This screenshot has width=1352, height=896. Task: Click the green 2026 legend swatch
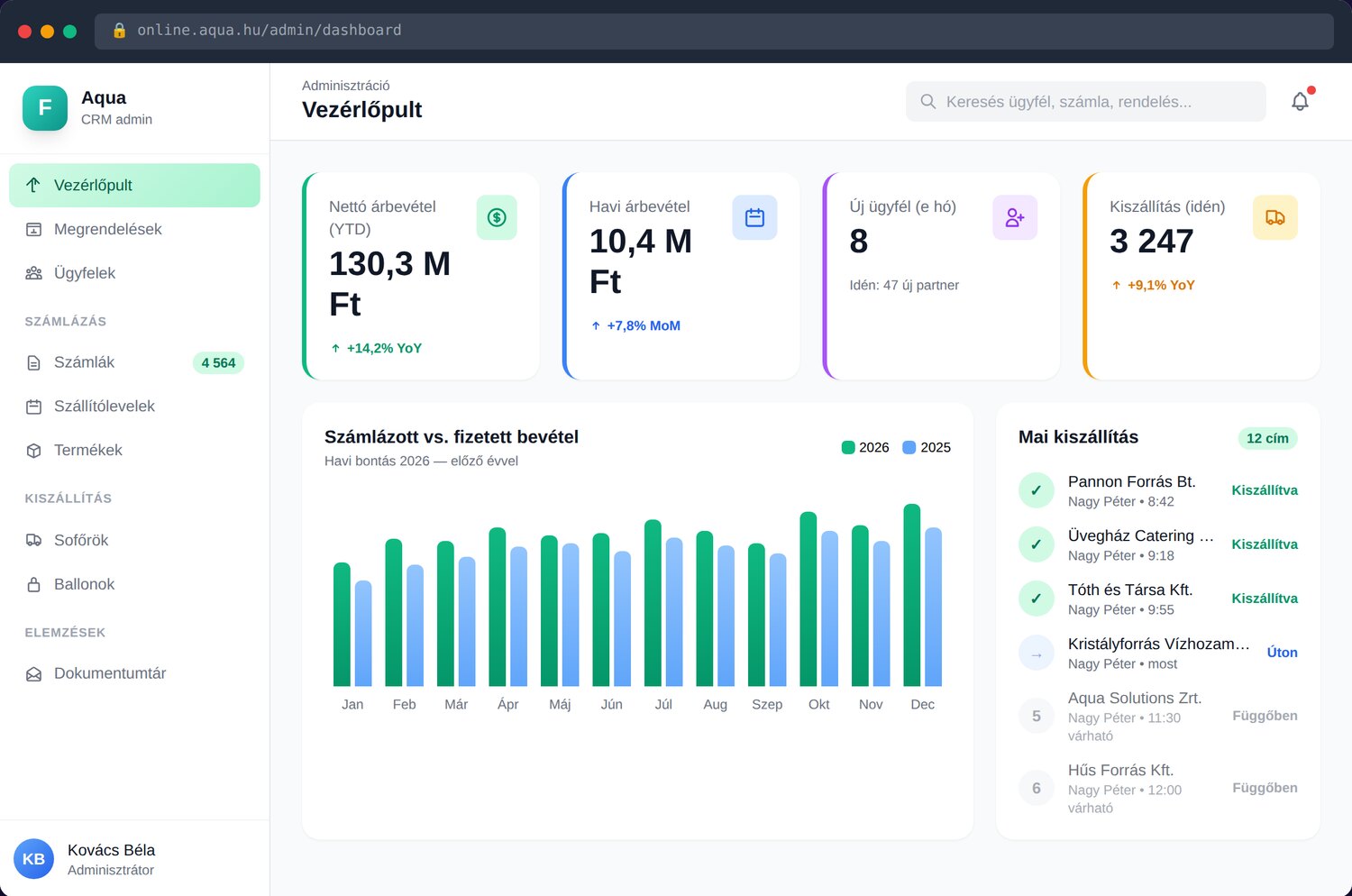pyautogui.click(x=848, y=447)
